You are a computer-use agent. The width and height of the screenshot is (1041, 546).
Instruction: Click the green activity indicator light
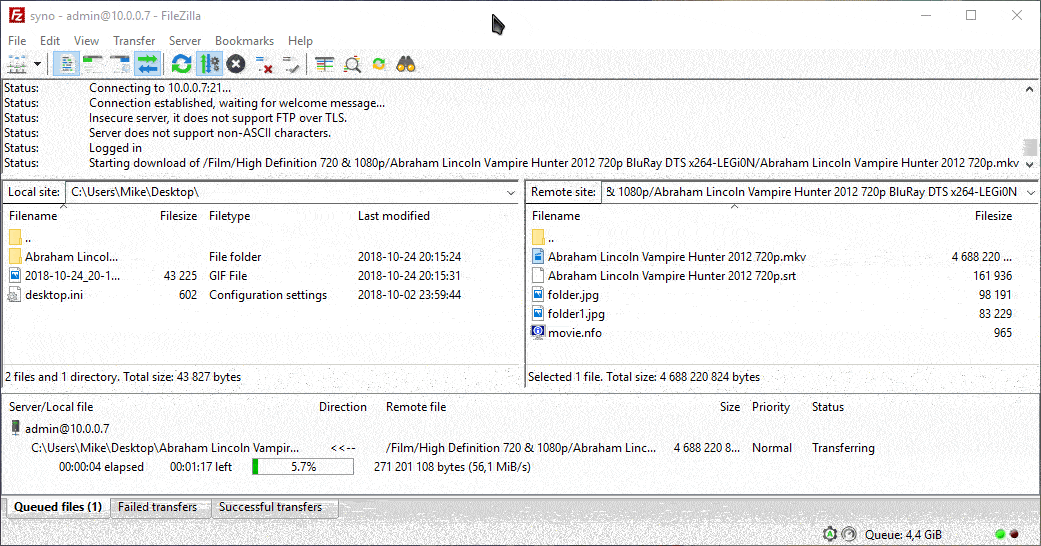(x=1001, y=534)
